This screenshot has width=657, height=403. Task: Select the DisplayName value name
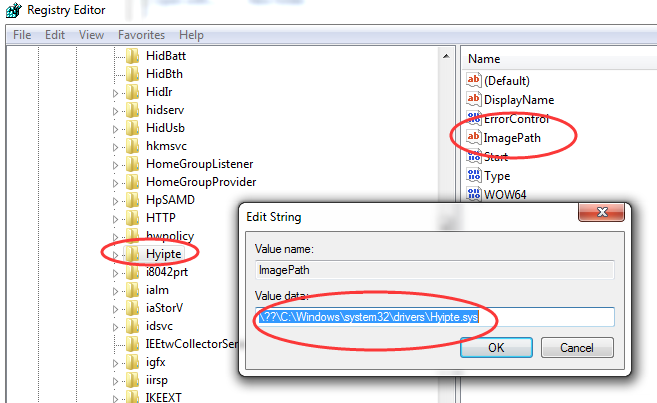[x=519, y=100]
